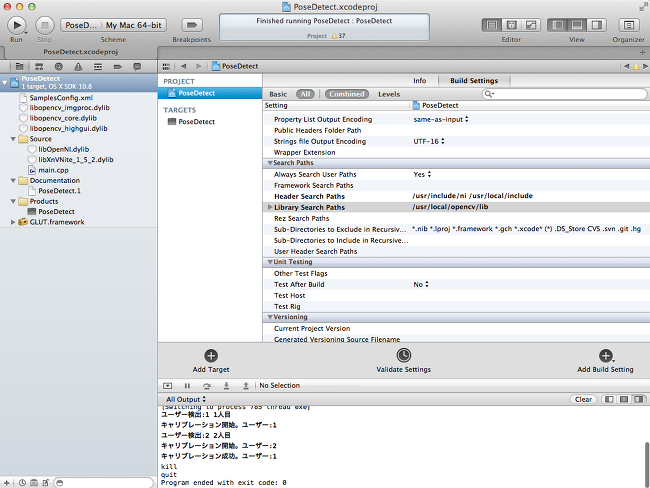Jump to previous issue arrow
Image resolution: width=650 pixels, height=488 pixels.
pyautogui.click(x=626, y=66)
